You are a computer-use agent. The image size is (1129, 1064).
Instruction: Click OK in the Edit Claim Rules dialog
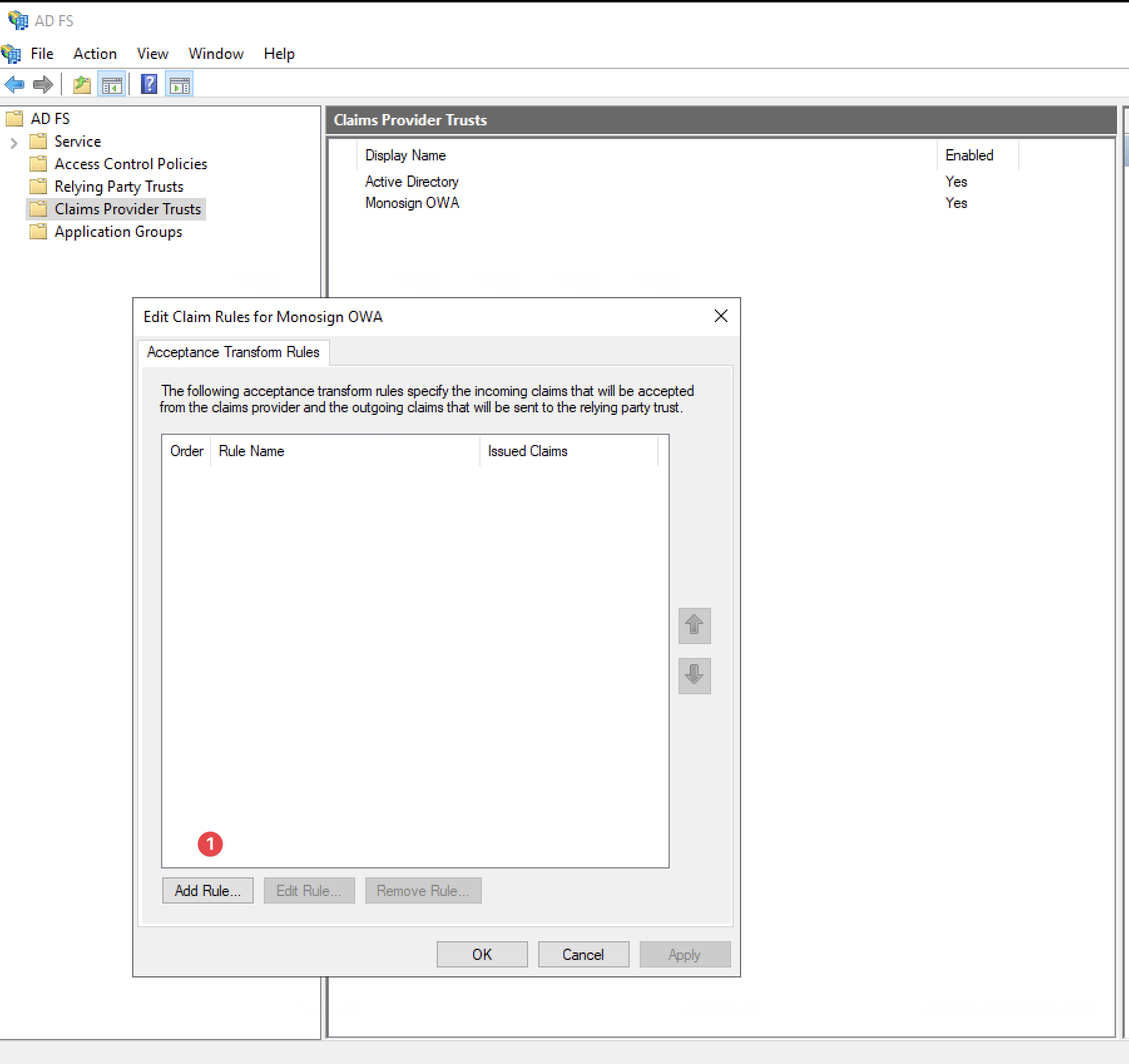coord(482,954)
